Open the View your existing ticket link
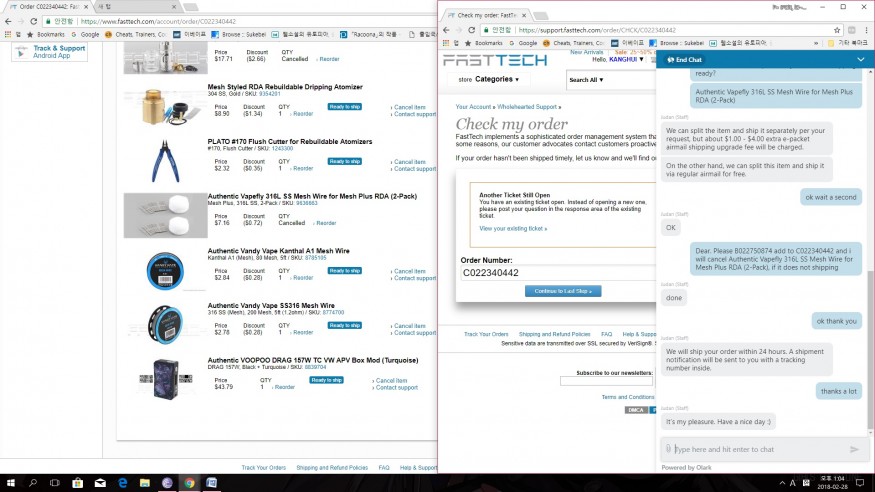 [513, 229]
